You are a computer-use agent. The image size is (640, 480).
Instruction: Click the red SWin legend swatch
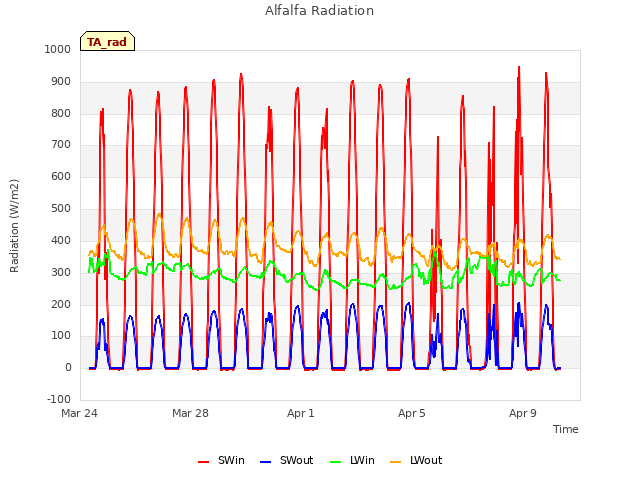point(204,462)
